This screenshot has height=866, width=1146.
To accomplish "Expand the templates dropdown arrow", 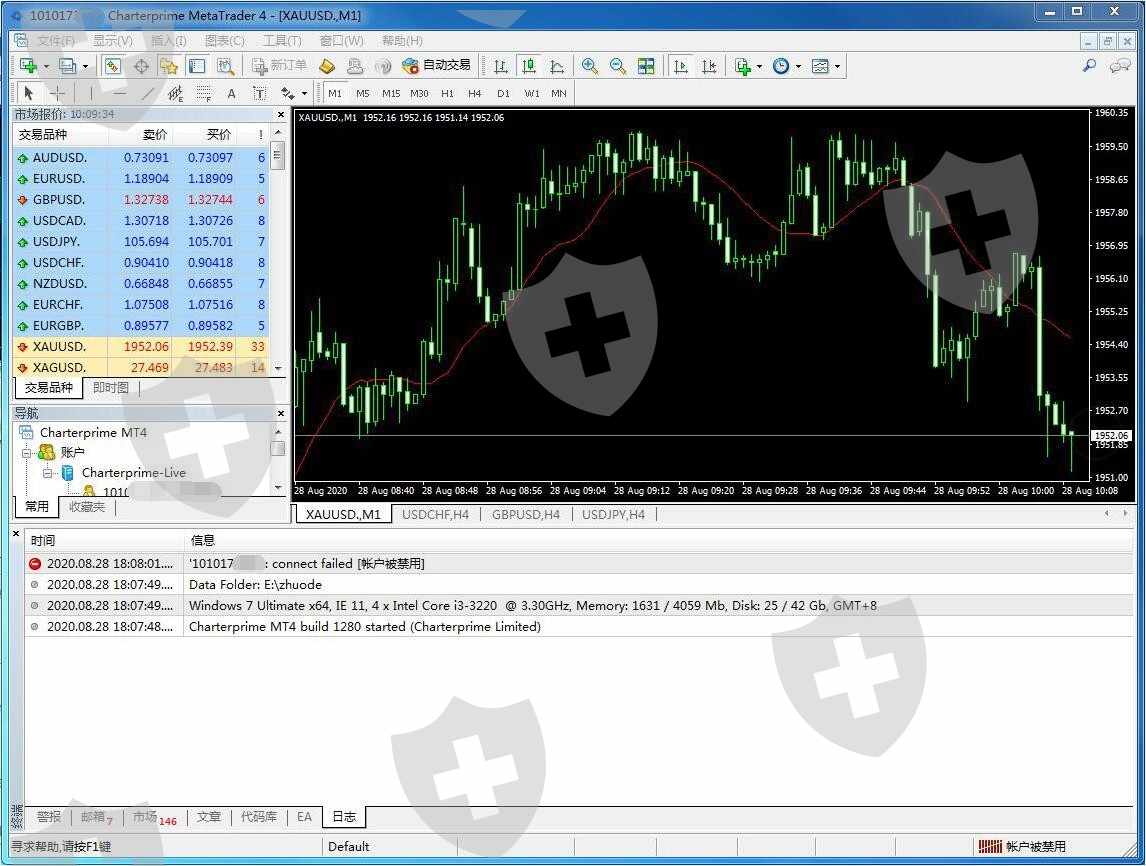I will pyautogui.click(x=838, y=67).
